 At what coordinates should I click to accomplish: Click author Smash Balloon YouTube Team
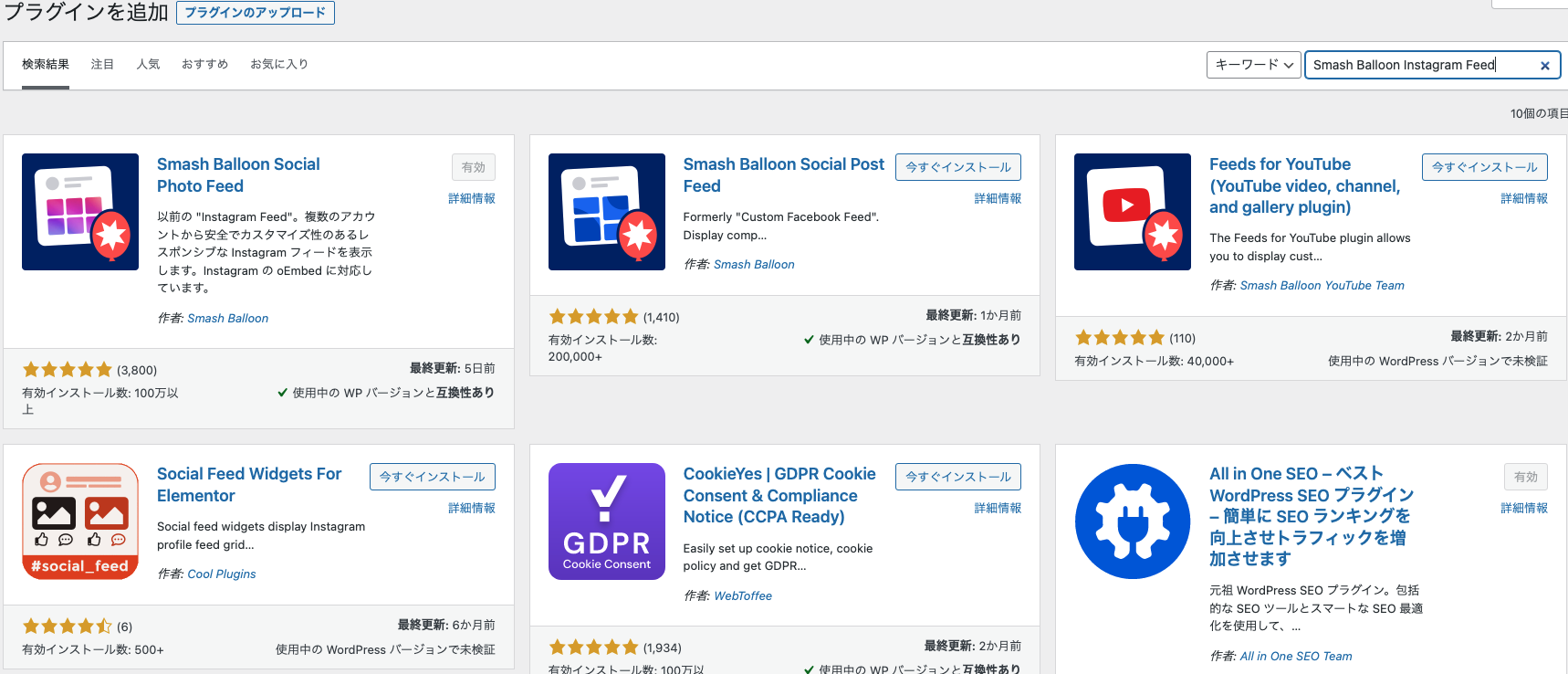tap(1322, 286)
